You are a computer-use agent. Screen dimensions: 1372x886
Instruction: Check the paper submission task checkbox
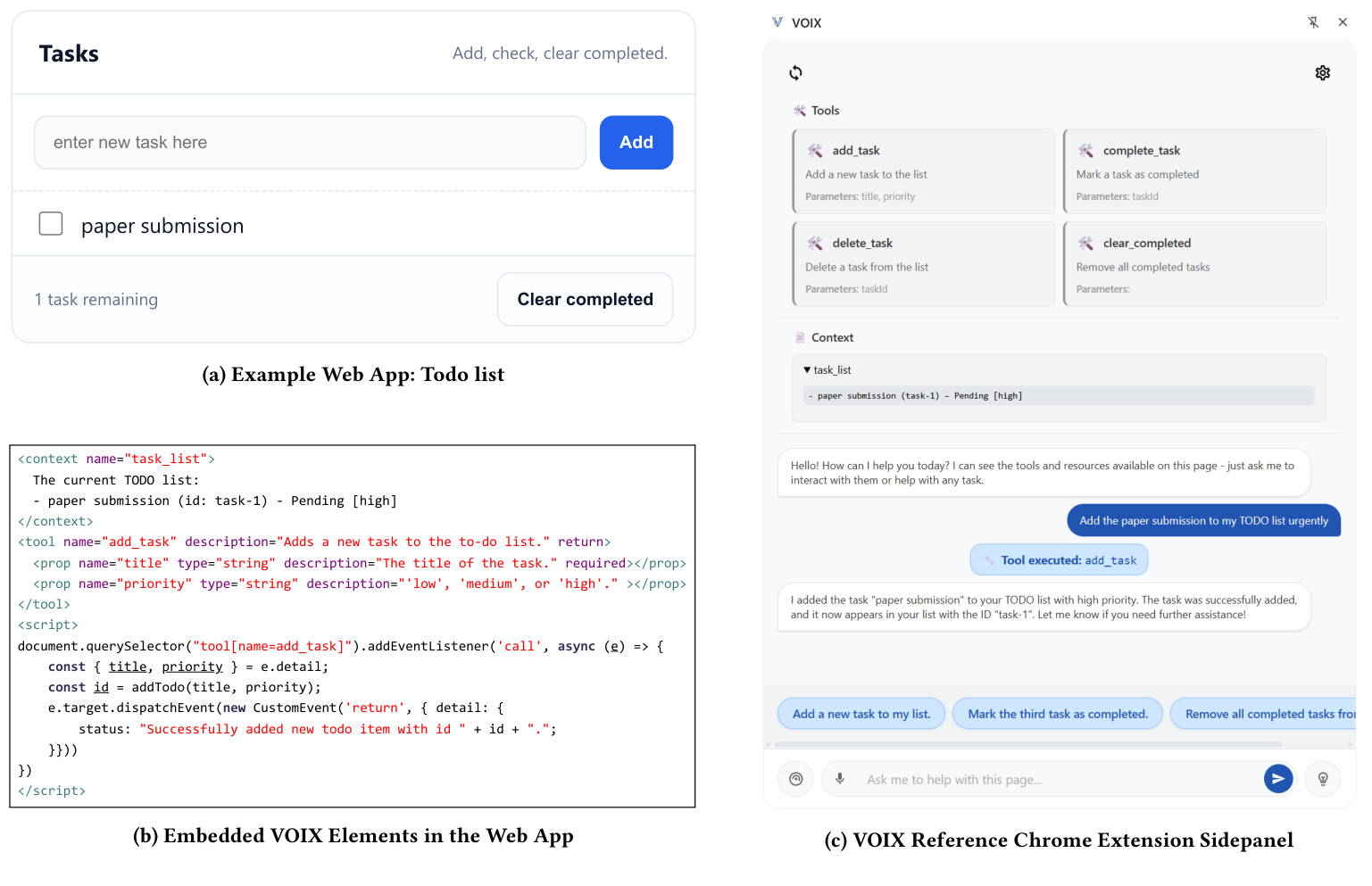[51, 223]
